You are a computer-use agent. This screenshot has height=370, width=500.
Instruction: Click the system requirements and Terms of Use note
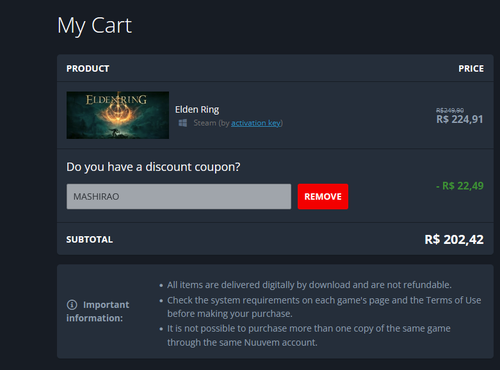click(x=324, y=307)
